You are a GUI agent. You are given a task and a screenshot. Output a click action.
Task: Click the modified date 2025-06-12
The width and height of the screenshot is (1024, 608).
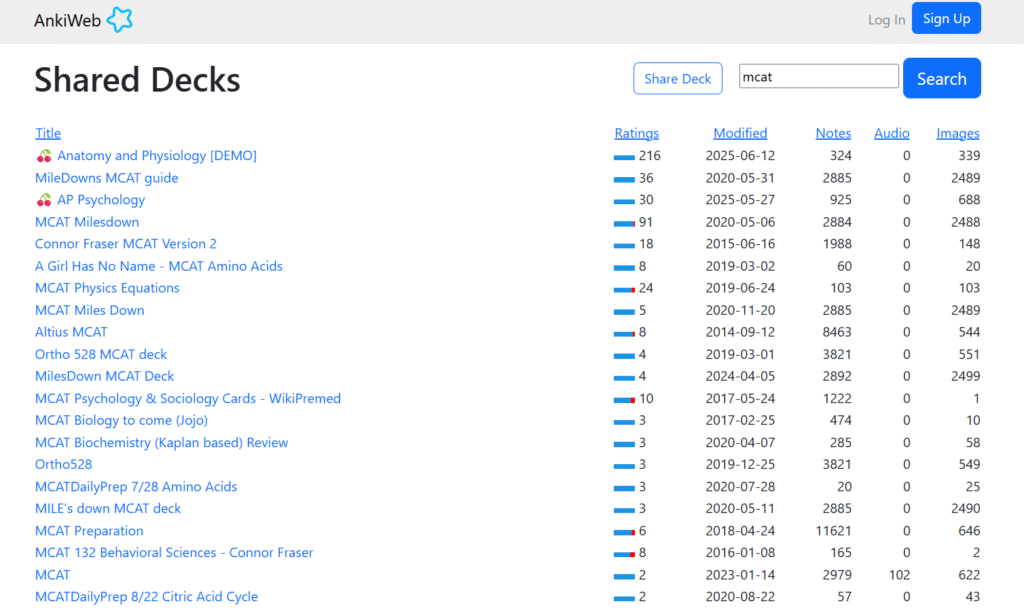pos(740,155)
